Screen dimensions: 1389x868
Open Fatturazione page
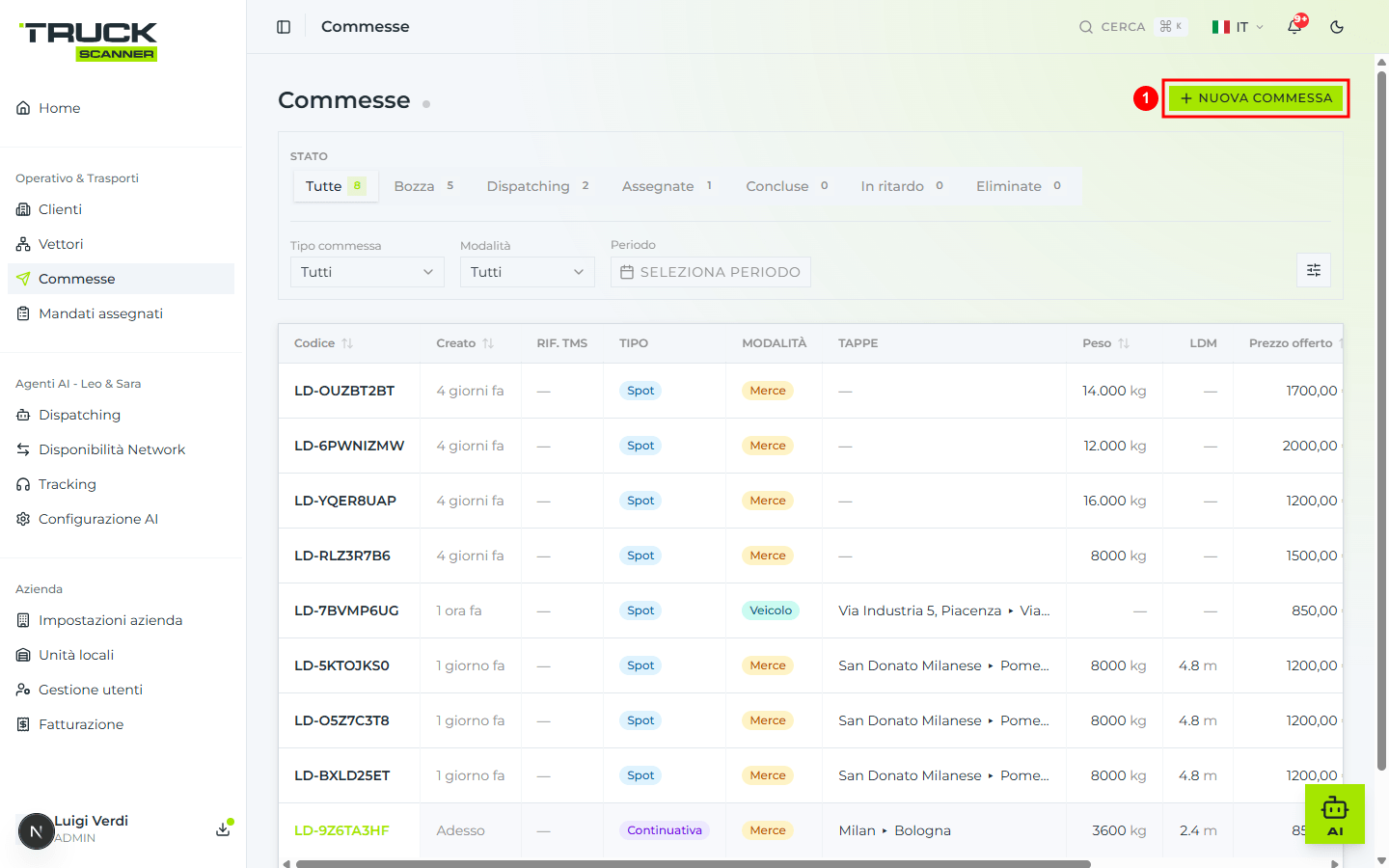[x=121, y=724]
